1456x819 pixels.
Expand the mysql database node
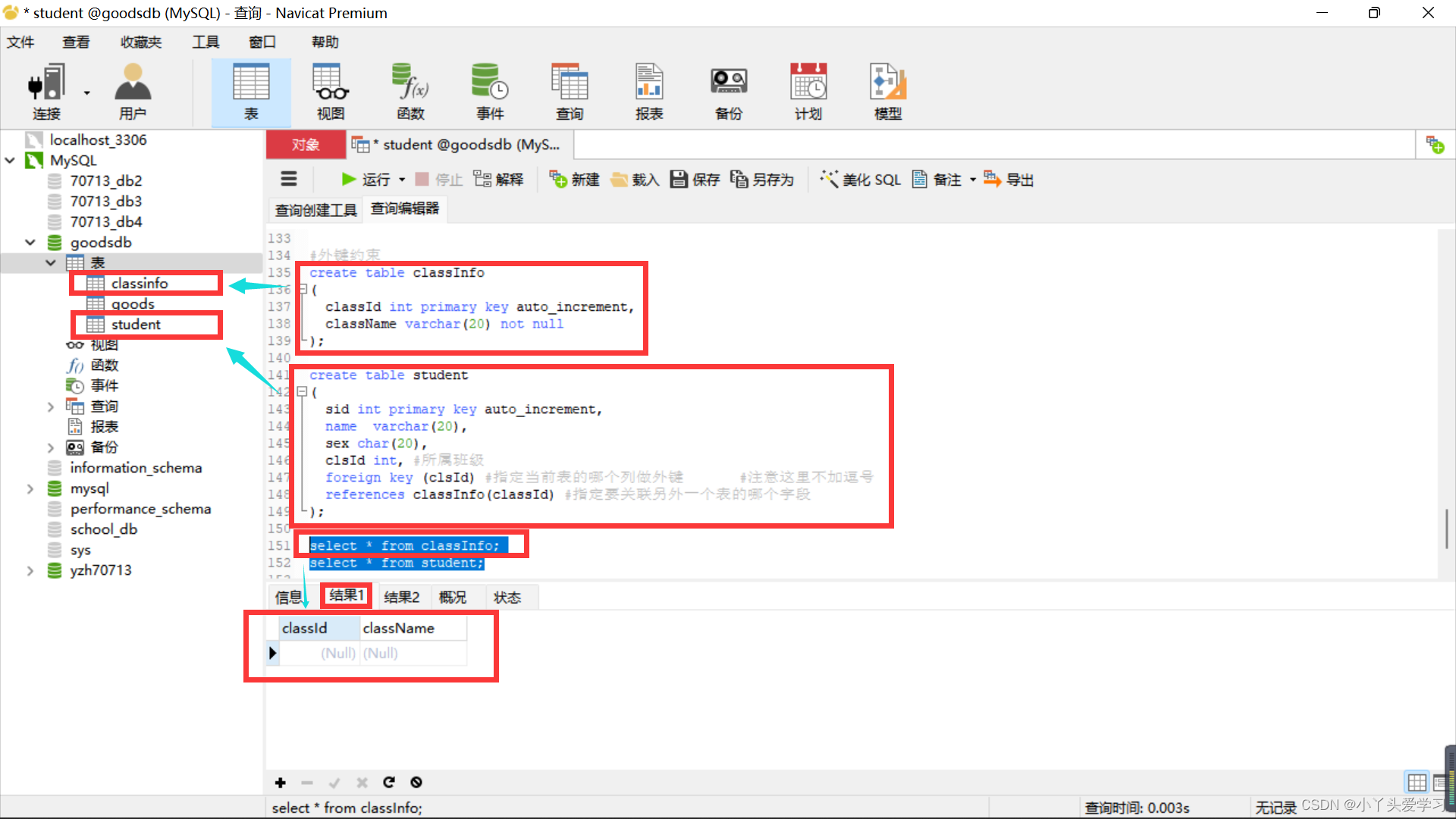click(30, 488)
